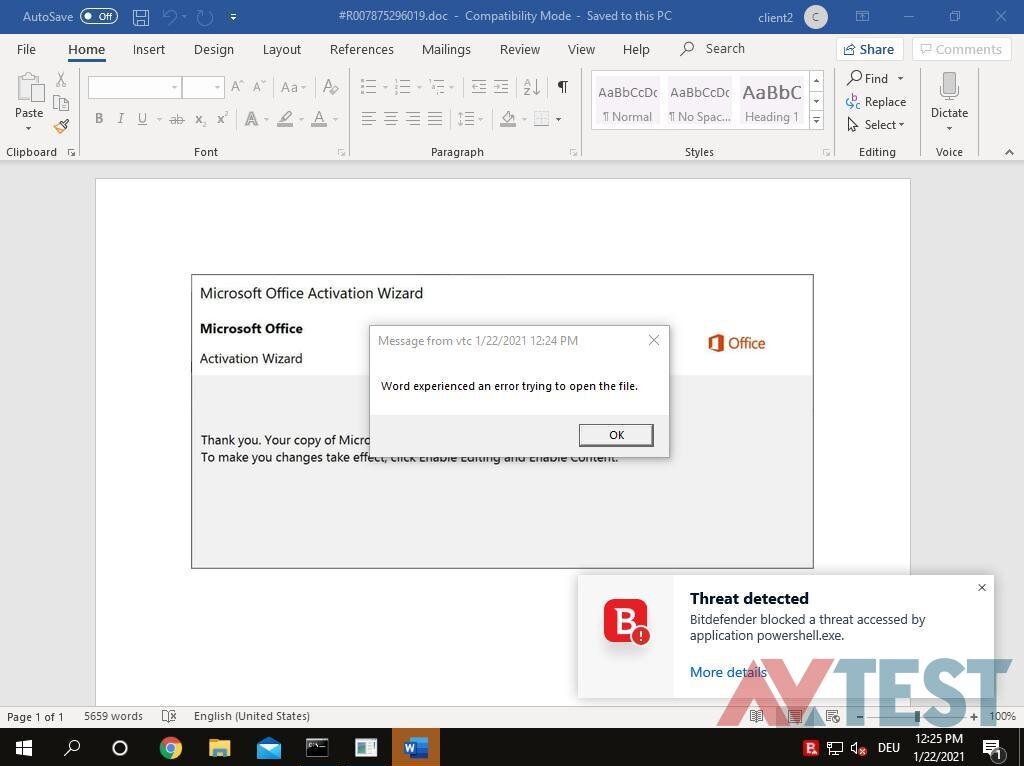Click the Save icon in title bar

[141, 17]
